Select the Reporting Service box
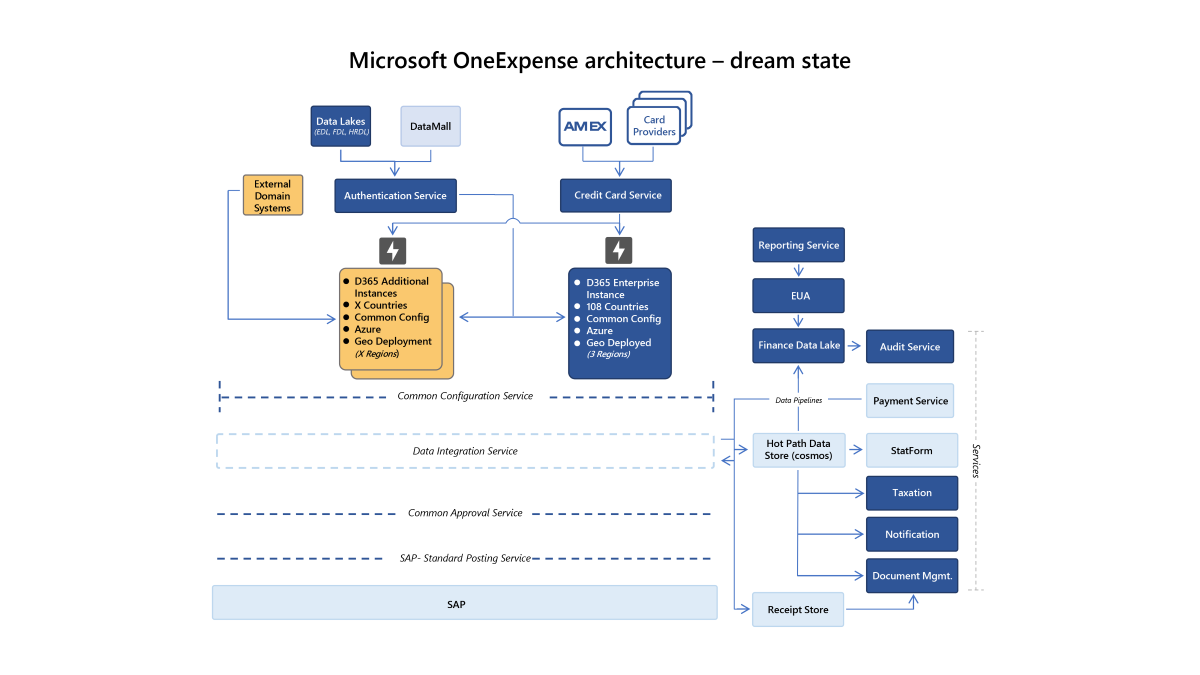 [798, 245]
